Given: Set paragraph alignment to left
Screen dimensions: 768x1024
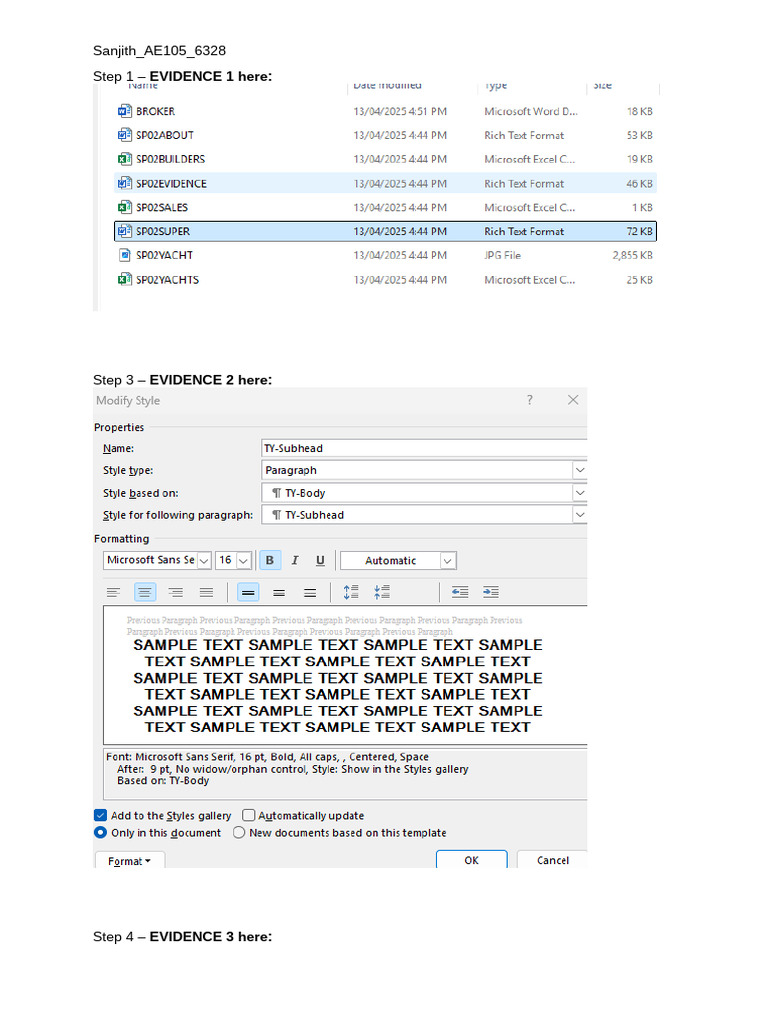Looking at the screenshot, I should coord(114,592).
